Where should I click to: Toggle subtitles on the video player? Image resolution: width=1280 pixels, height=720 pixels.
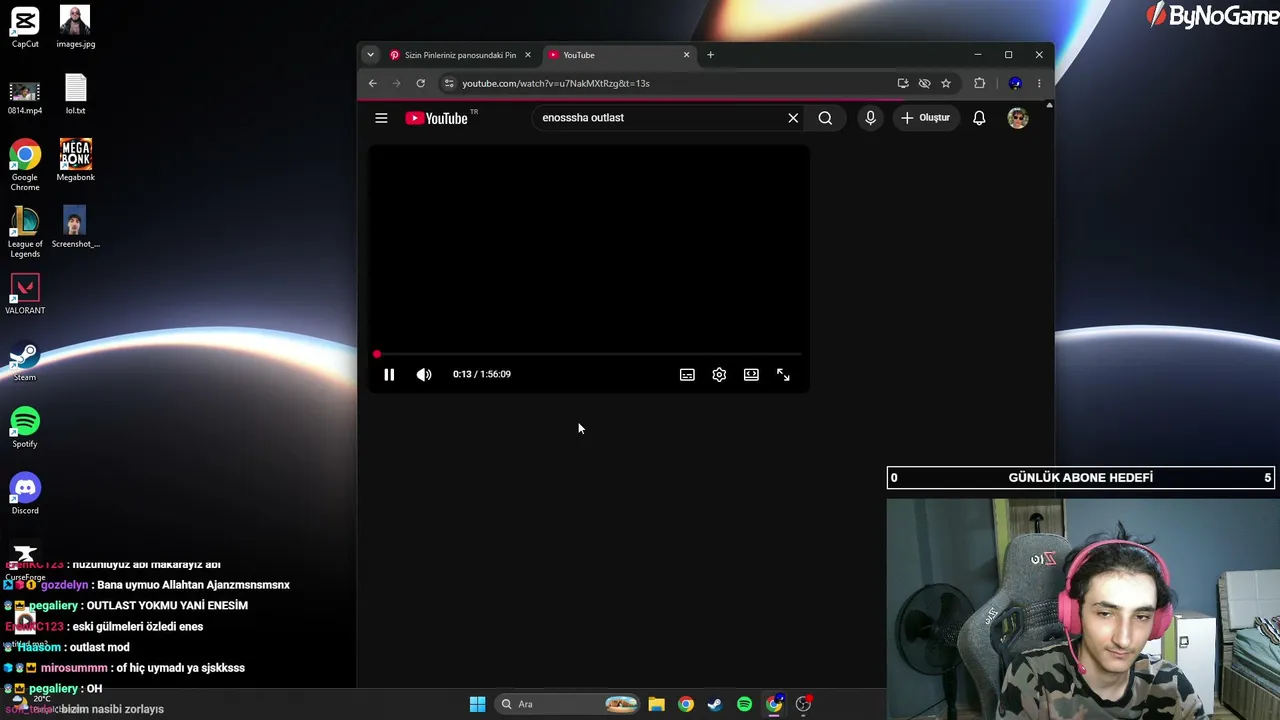(687, 375)
